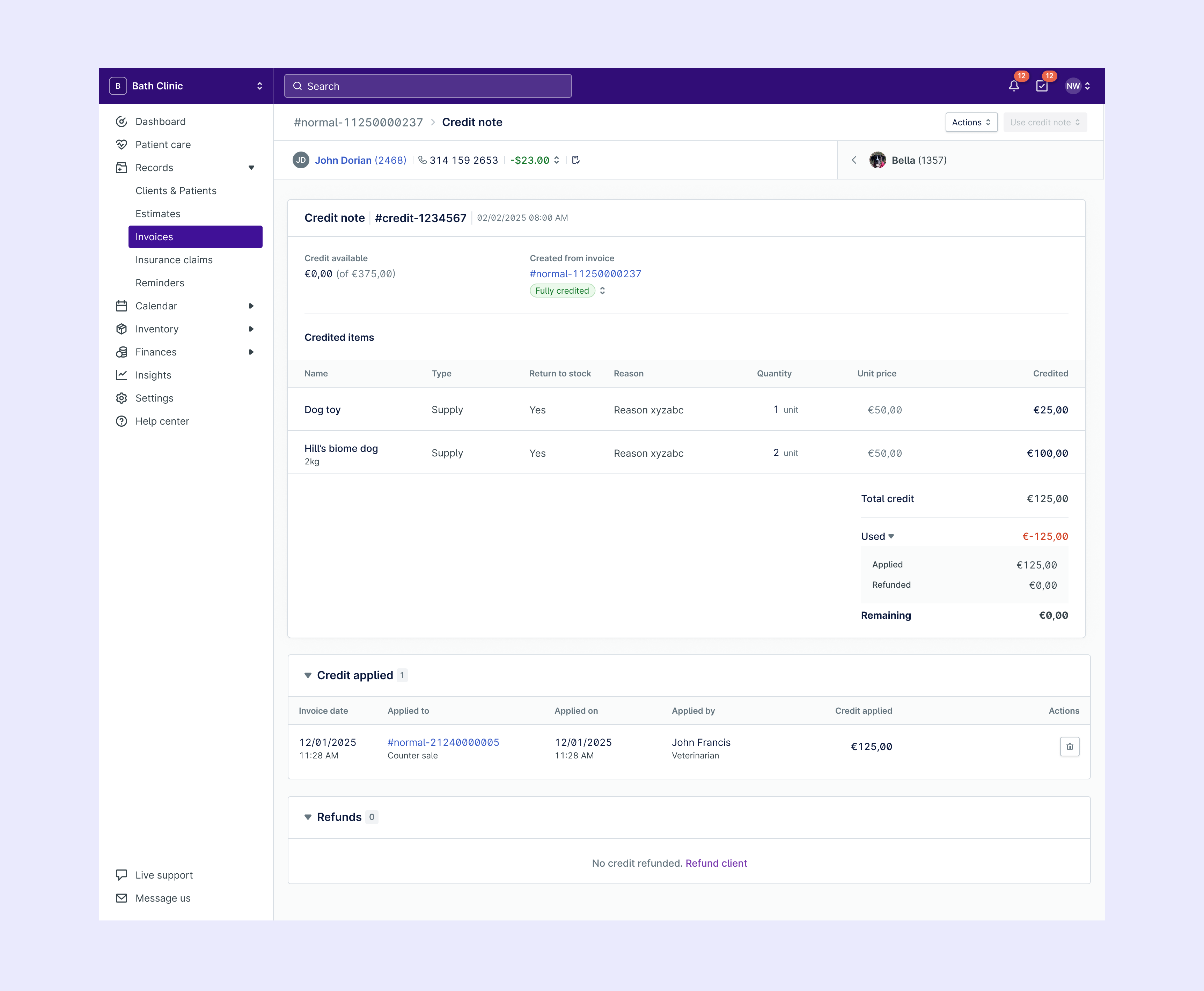Click the note icon beside client balance
Viewport: 1204px width, 991px height.
[x=576, y=160]
